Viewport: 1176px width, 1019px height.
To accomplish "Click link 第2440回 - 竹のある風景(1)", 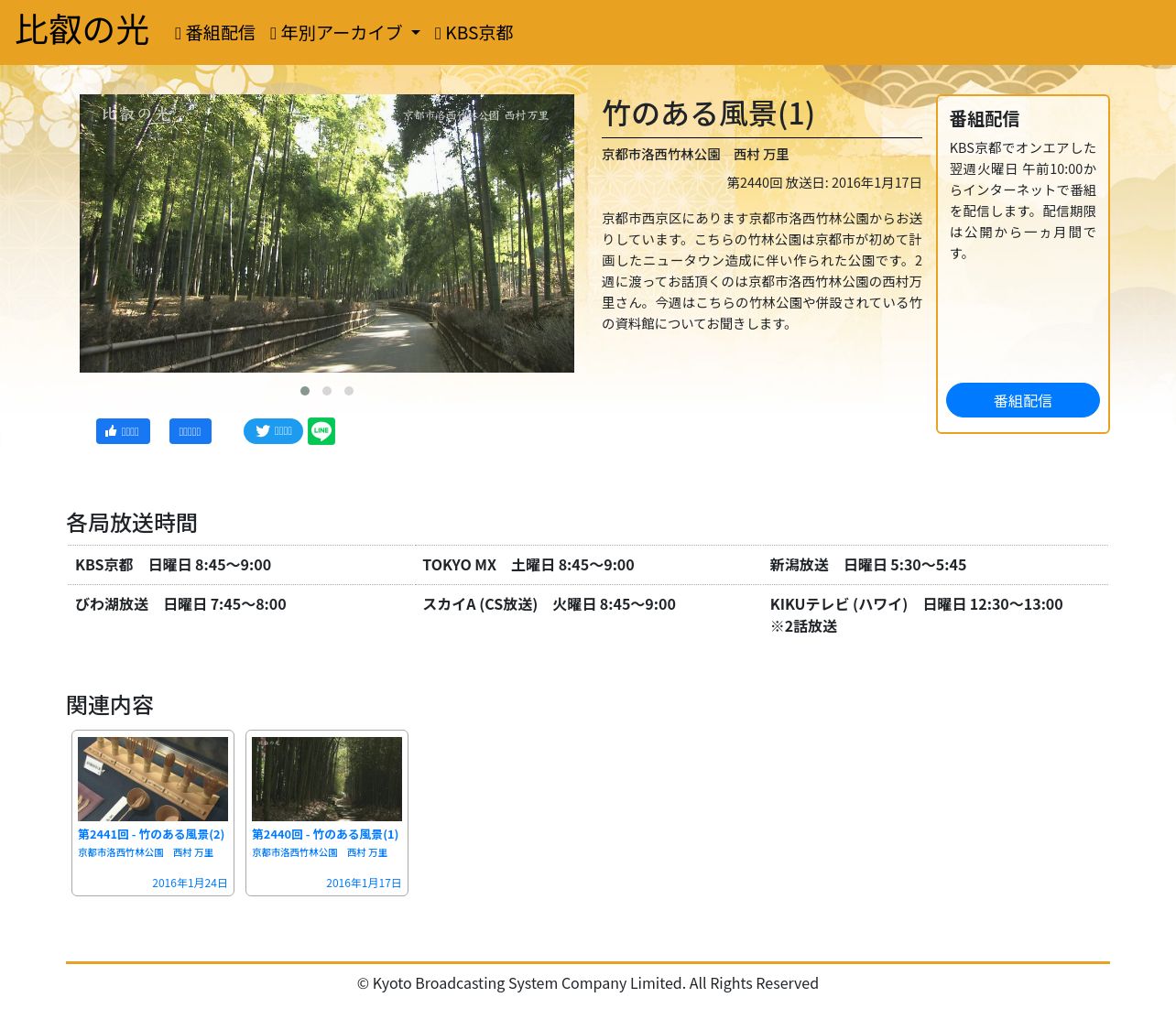I will pyautogui.click(x=325, y=834).
